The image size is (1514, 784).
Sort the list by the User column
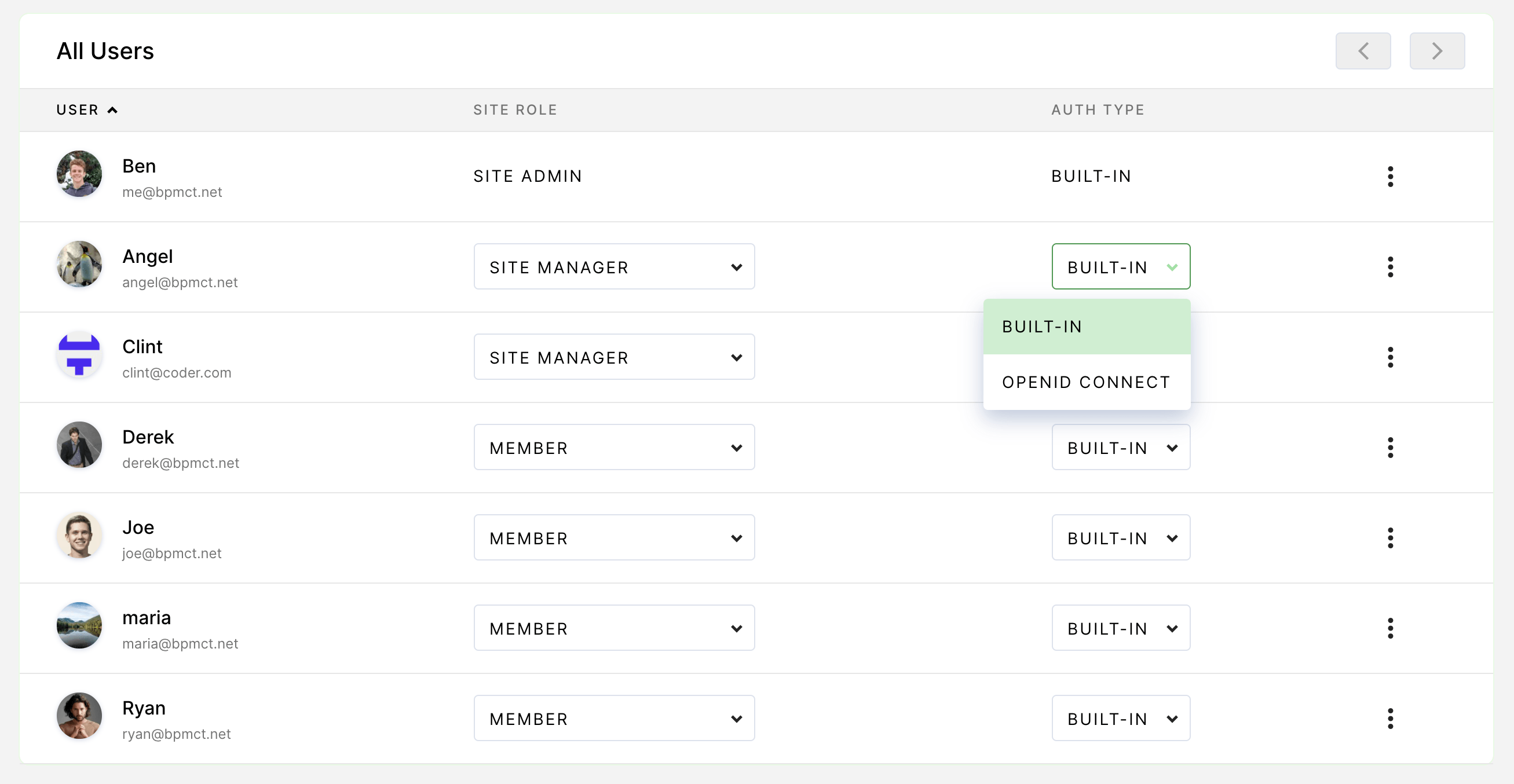[86, 110]
